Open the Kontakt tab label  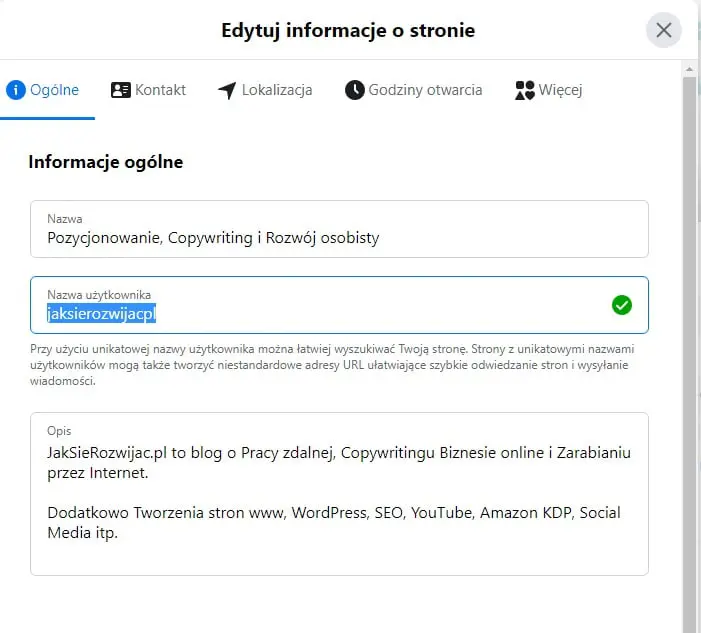pos(160,90)
